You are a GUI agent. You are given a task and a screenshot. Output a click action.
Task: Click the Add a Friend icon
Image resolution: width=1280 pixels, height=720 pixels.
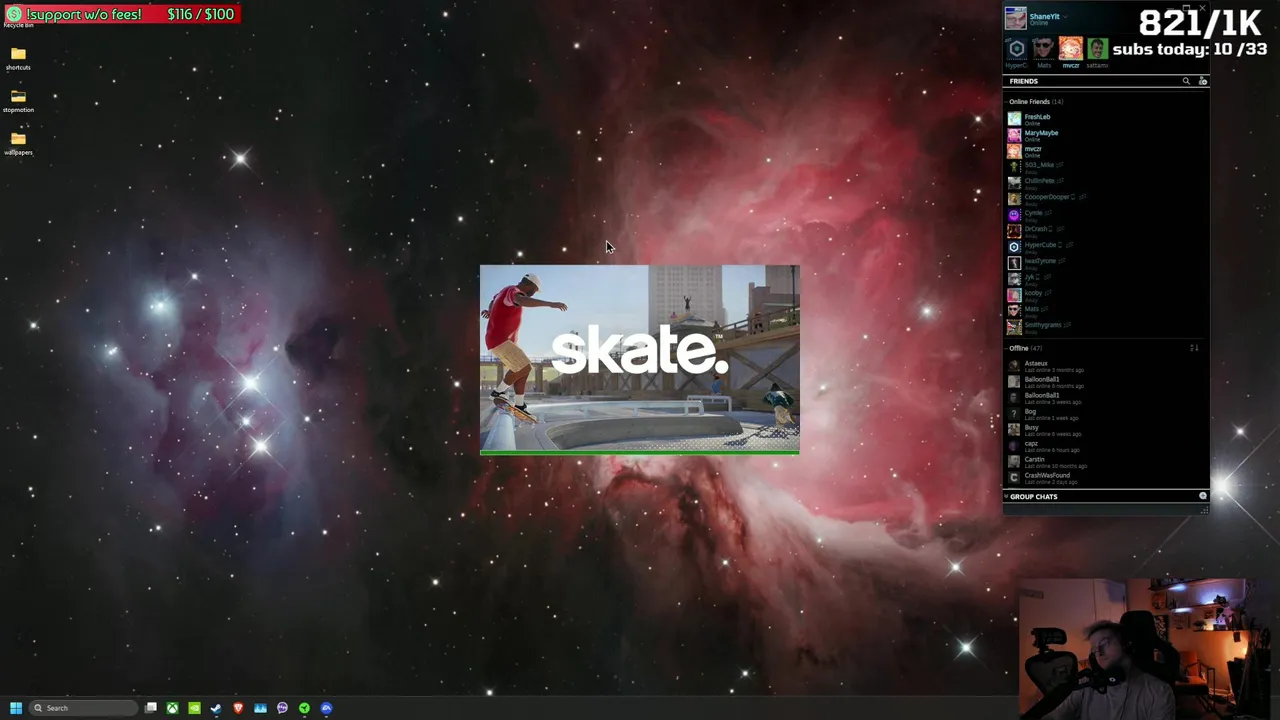pos(1202,81)
